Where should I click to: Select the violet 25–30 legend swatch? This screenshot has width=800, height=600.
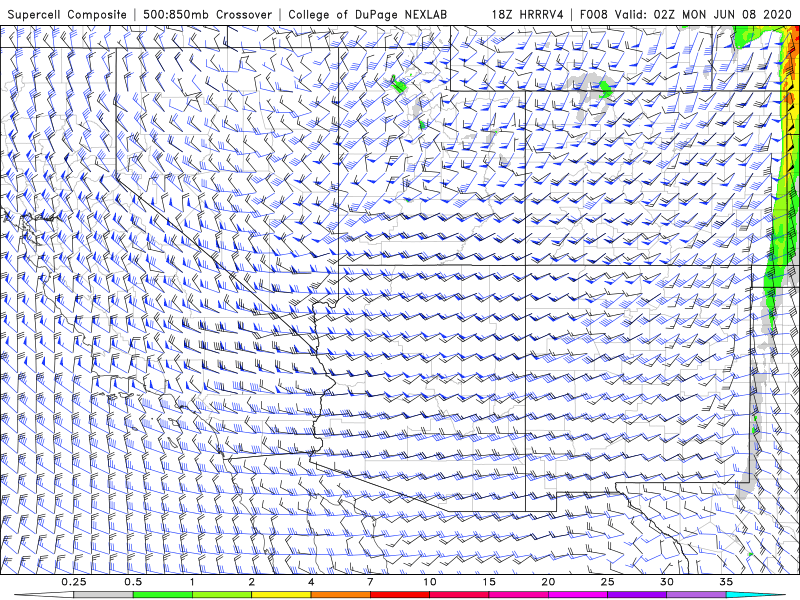point(637,595)
